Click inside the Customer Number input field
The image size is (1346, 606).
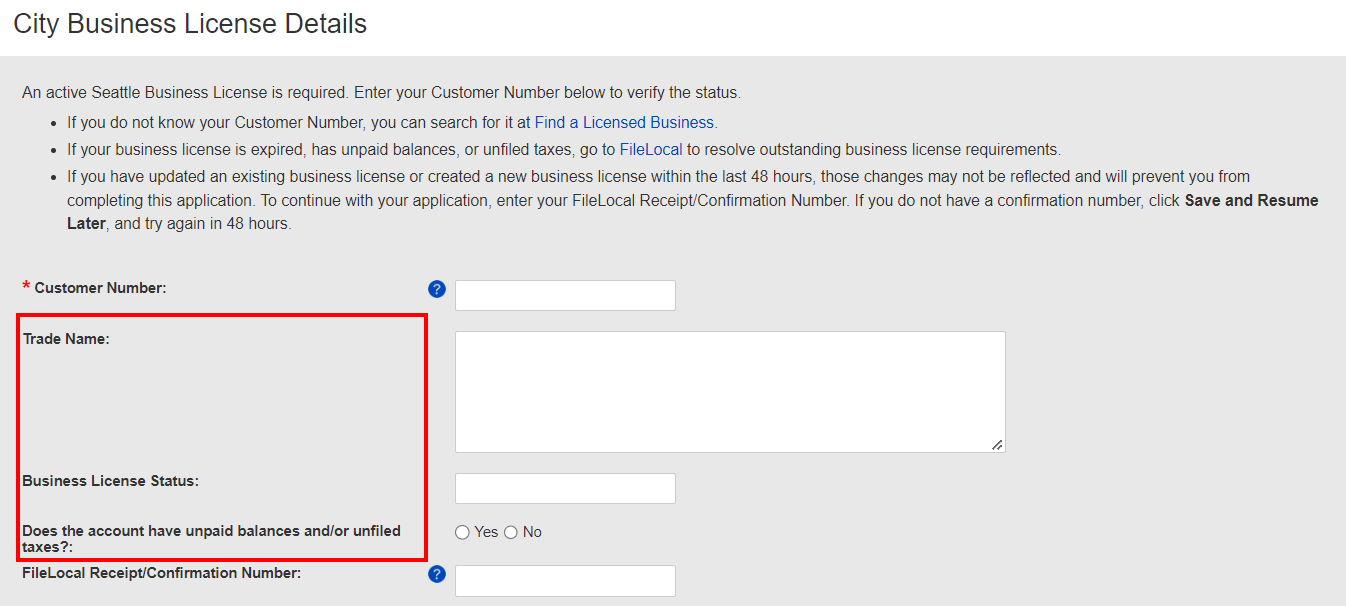(x=565, y=295)
